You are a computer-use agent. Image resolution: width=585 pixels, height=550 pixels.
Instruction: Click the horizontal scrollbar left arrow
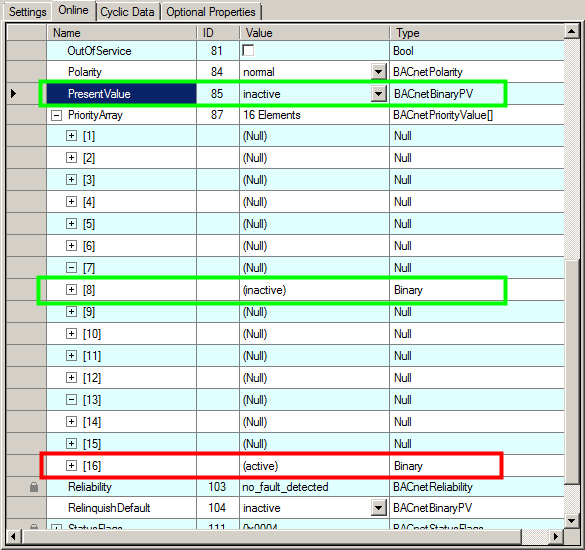[13, 537]
